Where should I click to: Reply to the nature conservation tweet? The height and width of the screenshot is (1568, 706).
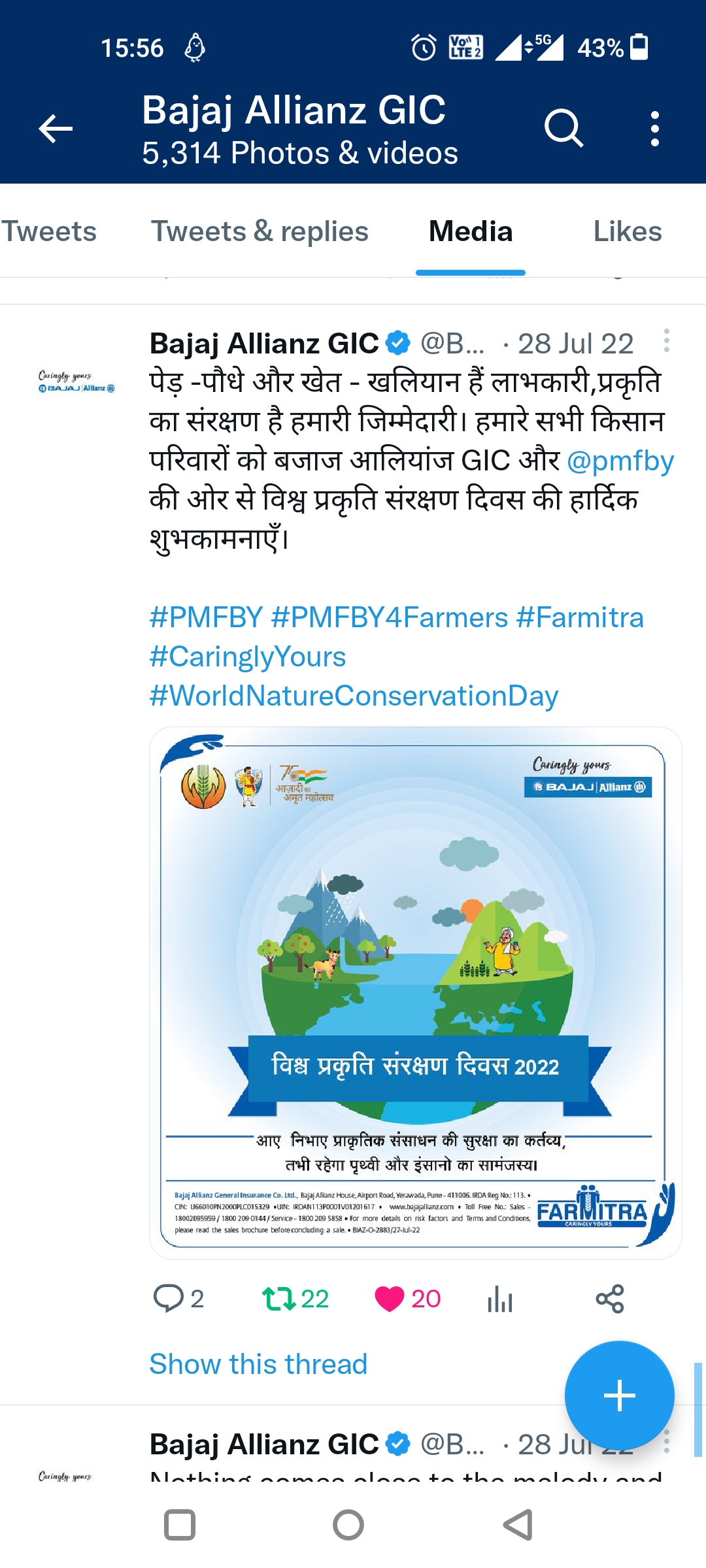(x=168, y=1298)
